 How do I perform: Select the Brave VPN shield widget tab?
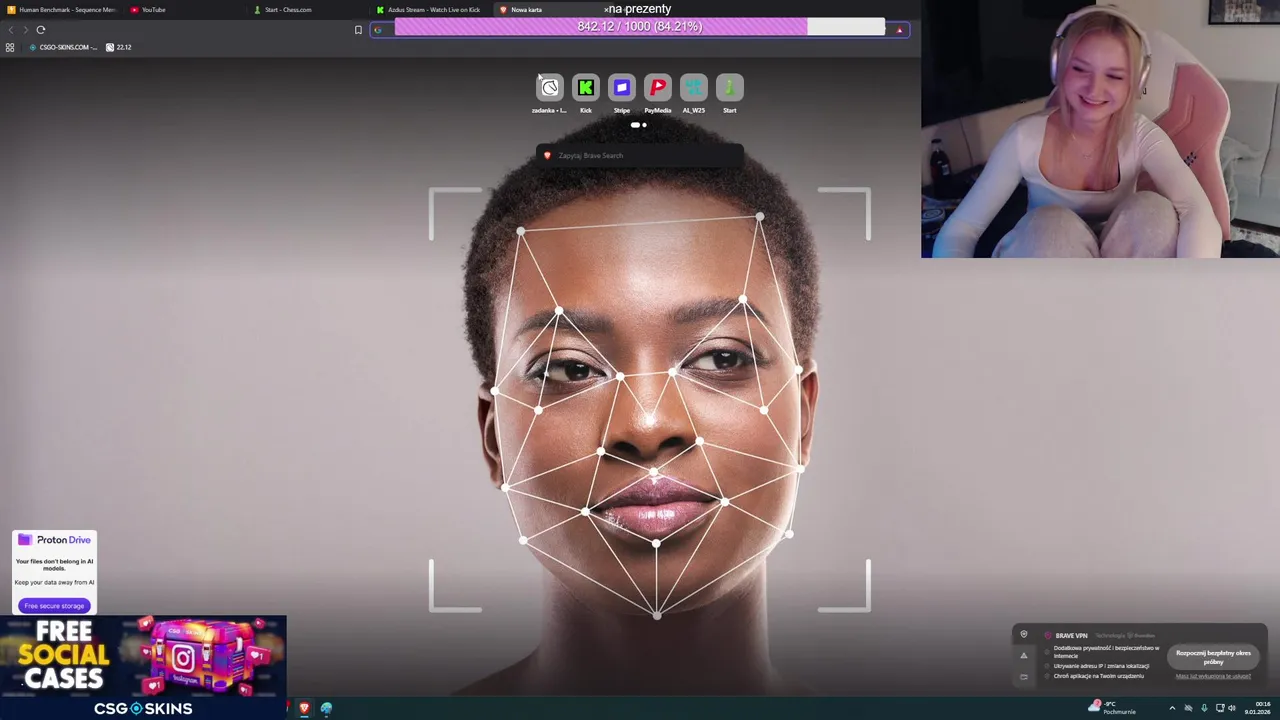1023,634
